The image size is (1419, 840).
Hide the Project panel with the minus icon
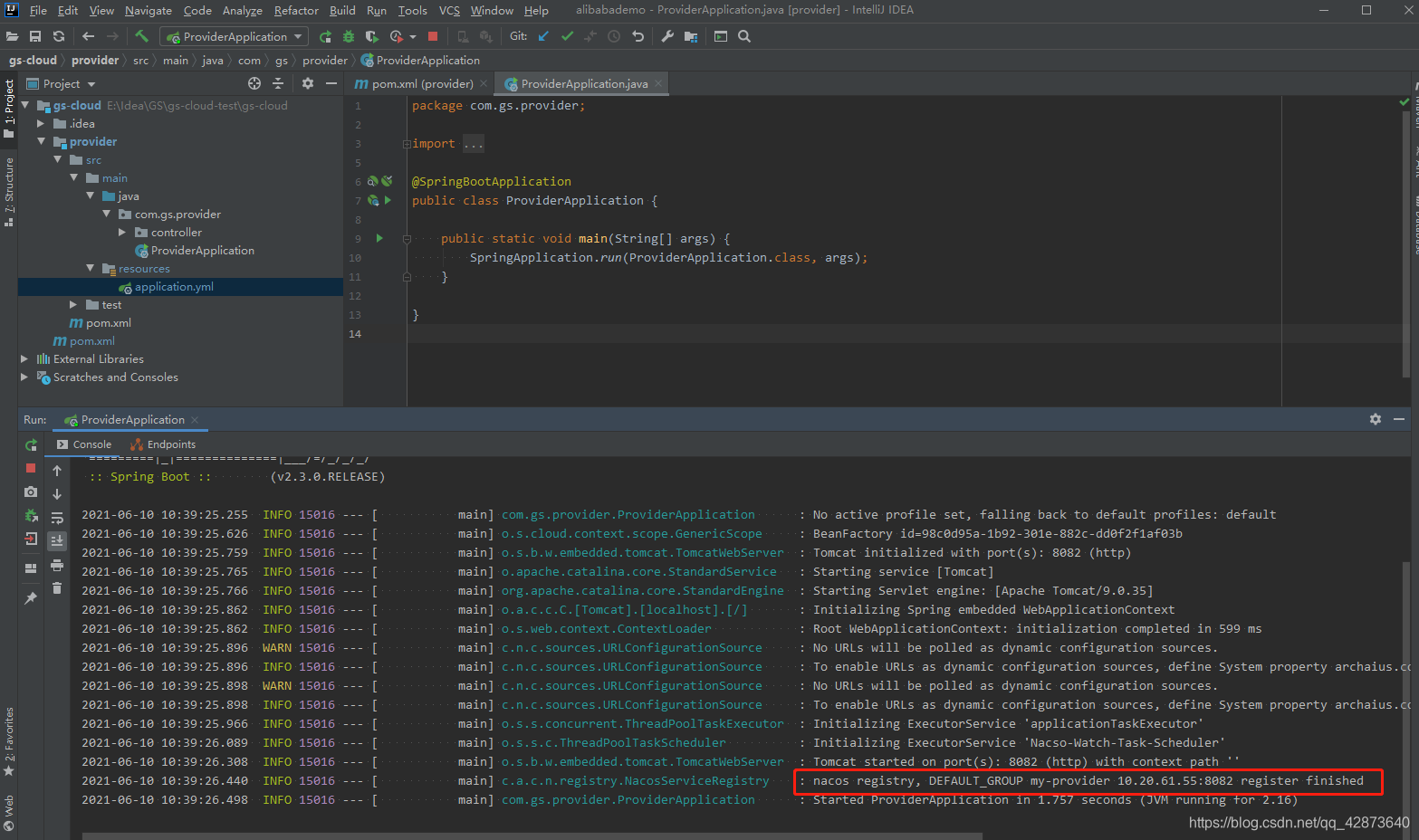click(331, 83)
